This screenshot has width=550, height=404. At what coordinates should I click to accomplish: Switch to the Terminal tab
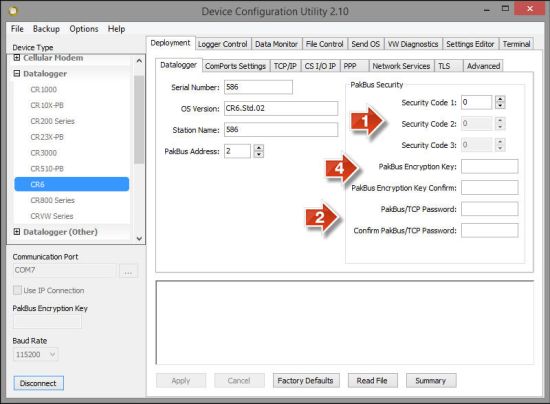tap(516, 44)
